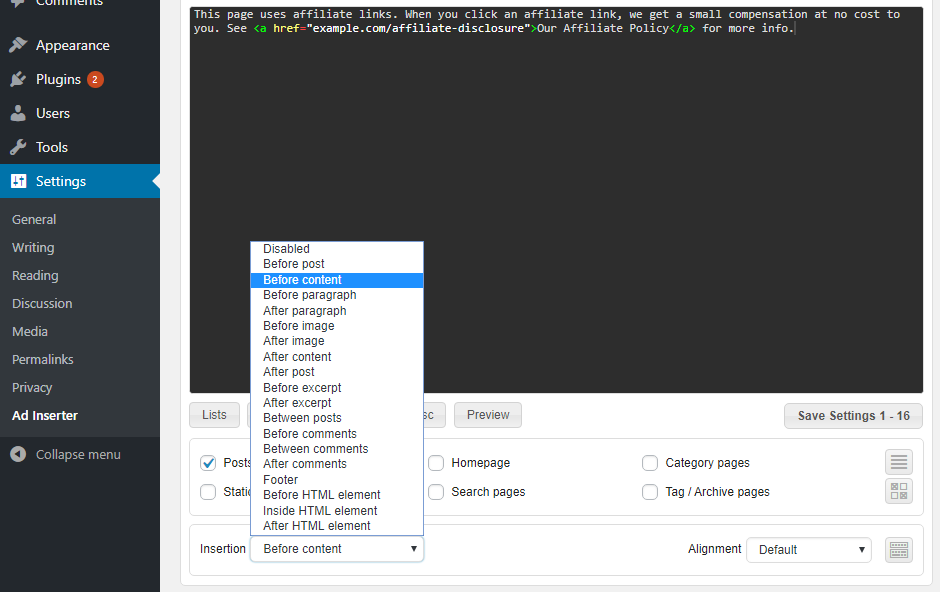Select 'After paragraph' from the insertion list

(x=305, y=311)
